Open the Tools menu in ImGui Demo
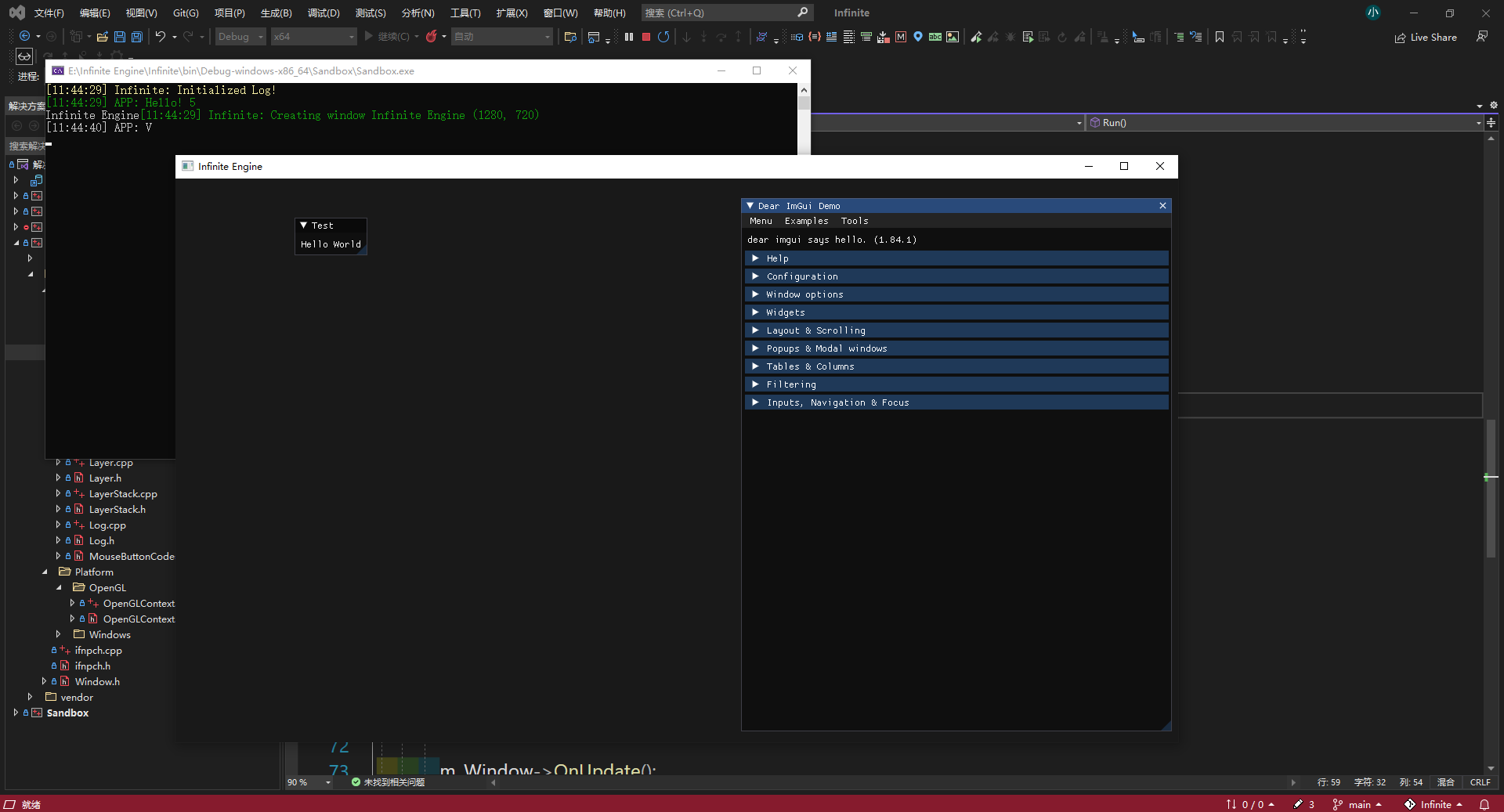 point(855,221)
